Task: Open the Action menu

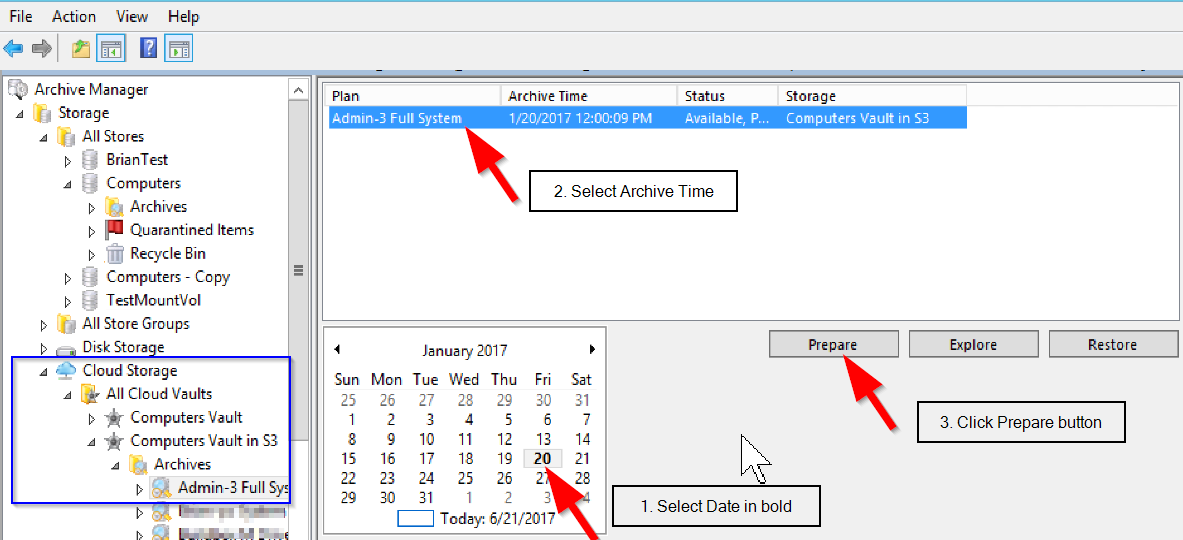Action: [74, 16]
